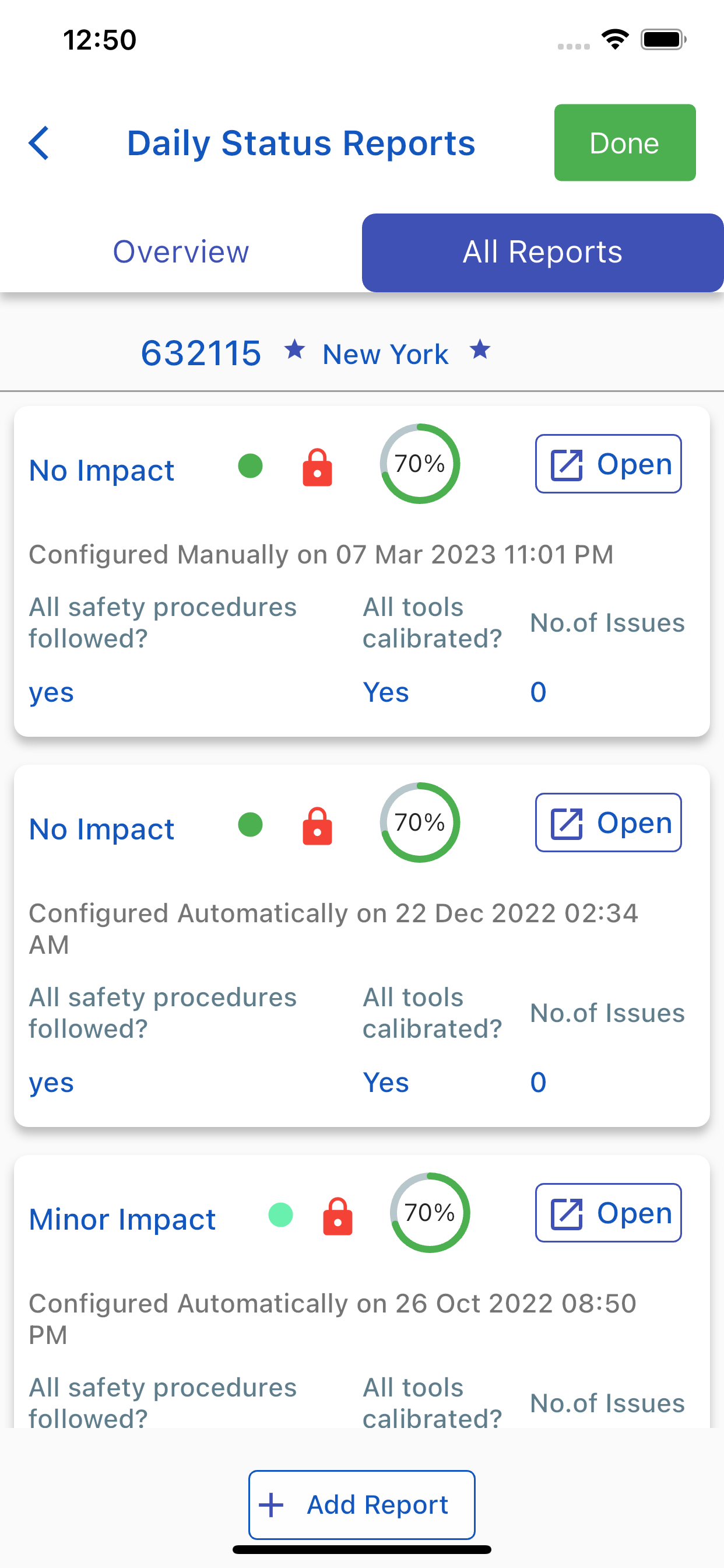Open the Minor Impact report
724x1568 pixels.
click(609, 1213)
